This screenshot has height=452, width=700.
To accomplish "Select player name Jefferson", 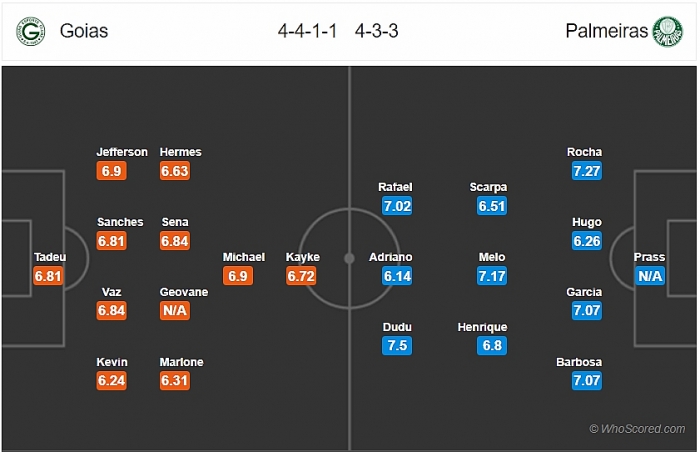I will coord(122,152).
